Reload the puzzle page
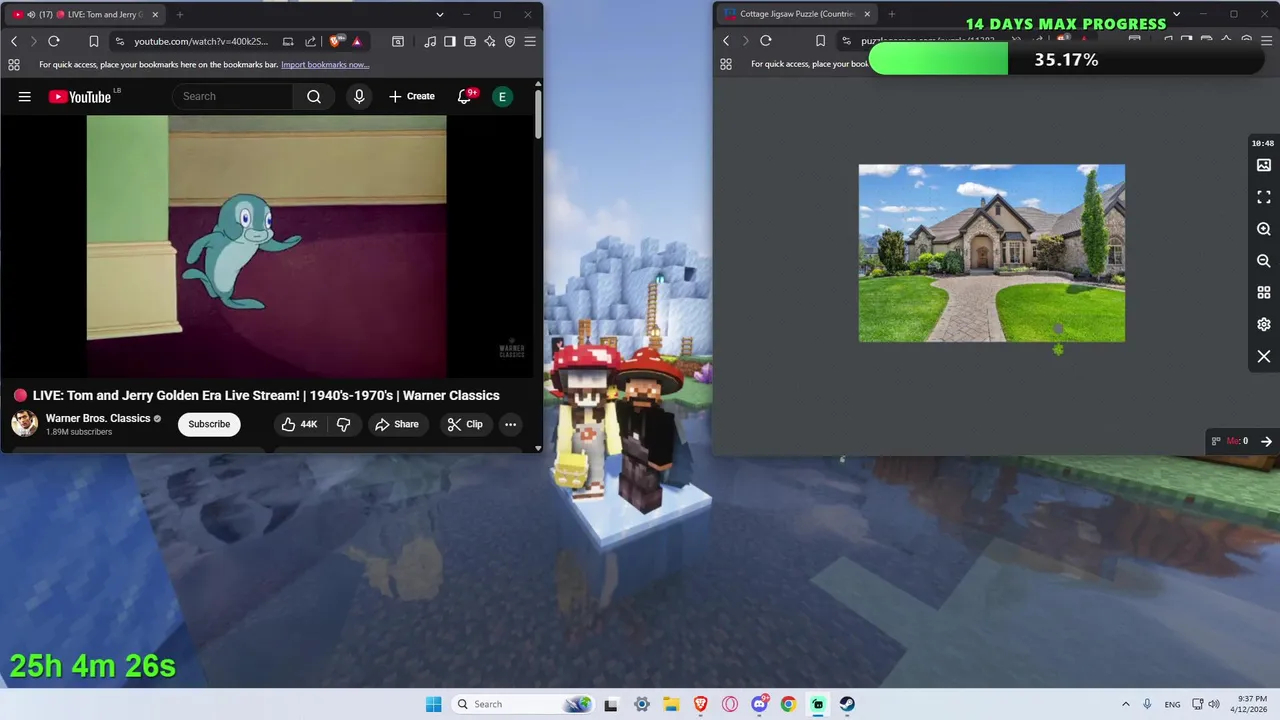1280x720 pixels. 766,41
